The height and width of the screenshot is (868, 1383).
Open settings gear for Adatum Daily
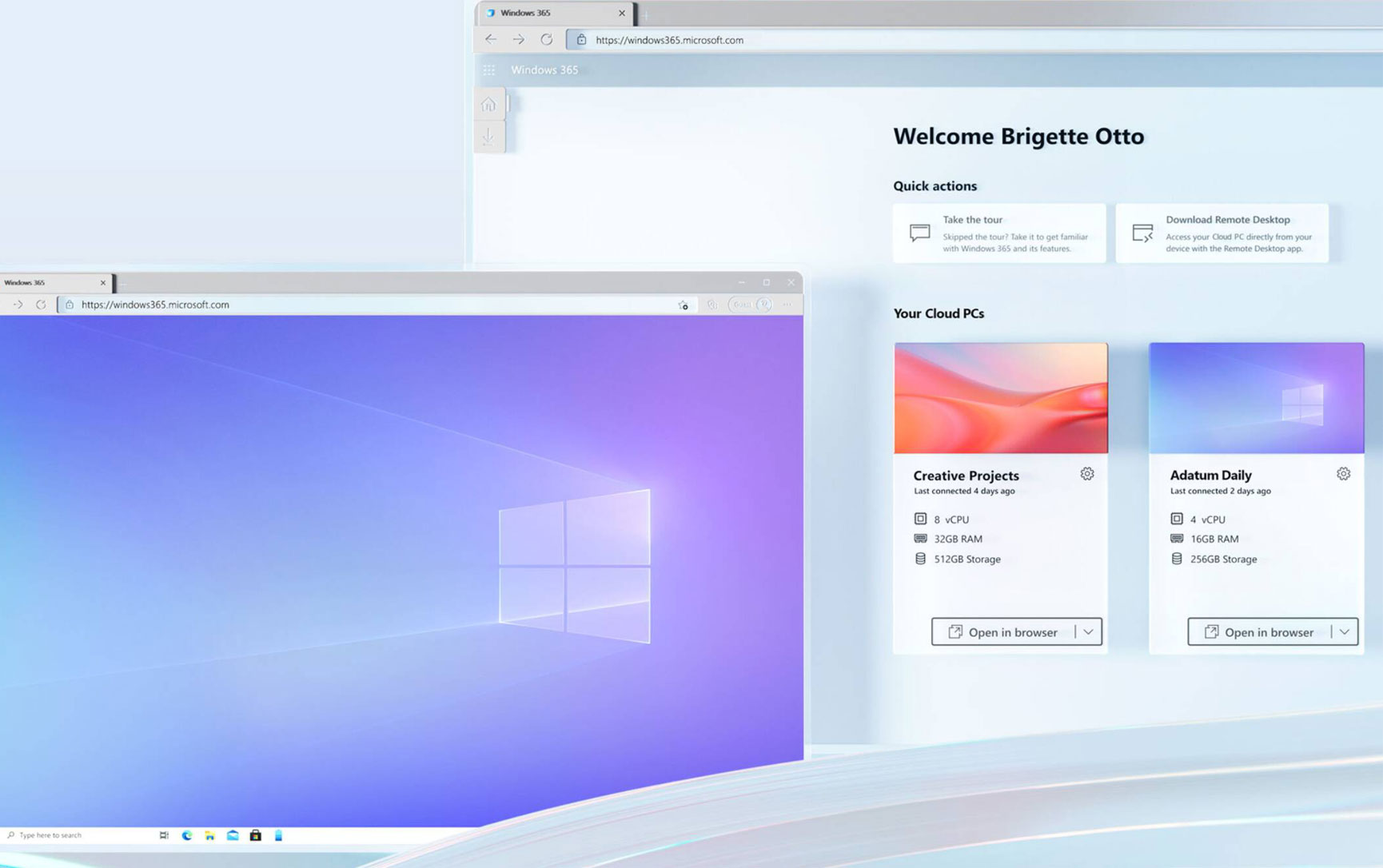click(x=1343, y=474)
